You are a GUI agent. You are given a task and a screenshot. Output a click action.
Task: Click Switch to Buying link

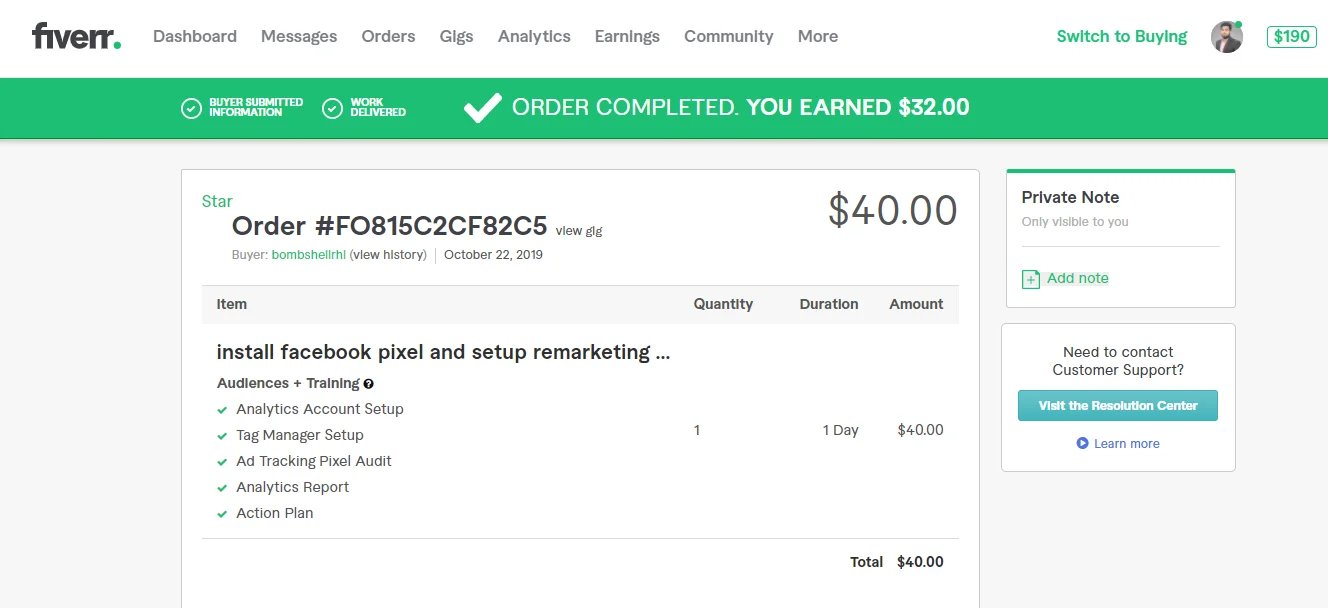(1121, 37)
